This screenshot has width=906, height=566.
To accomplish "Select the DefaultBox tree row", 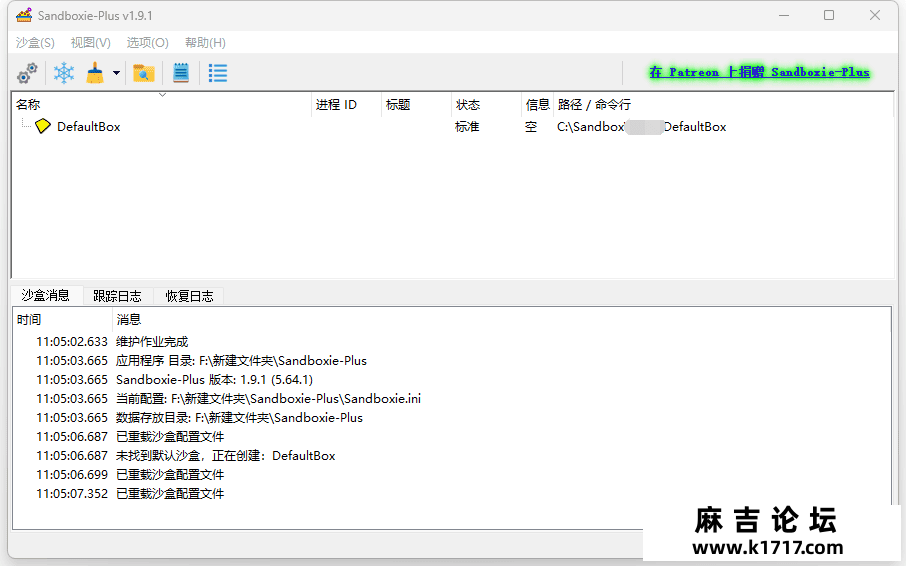I will click(x=452, y=126).
